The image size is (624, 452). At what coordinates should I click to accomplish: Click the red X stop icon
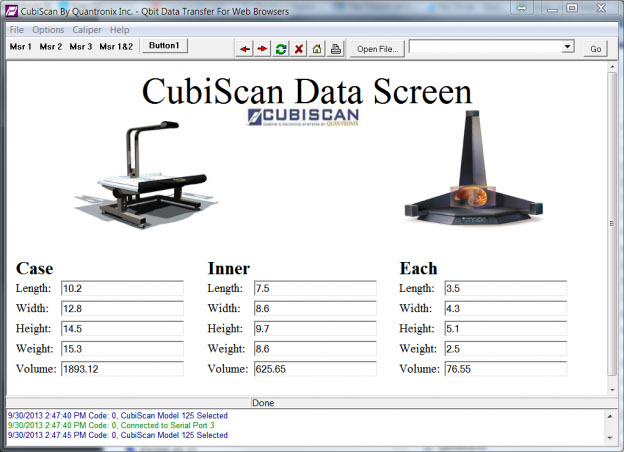coord(299,48)
